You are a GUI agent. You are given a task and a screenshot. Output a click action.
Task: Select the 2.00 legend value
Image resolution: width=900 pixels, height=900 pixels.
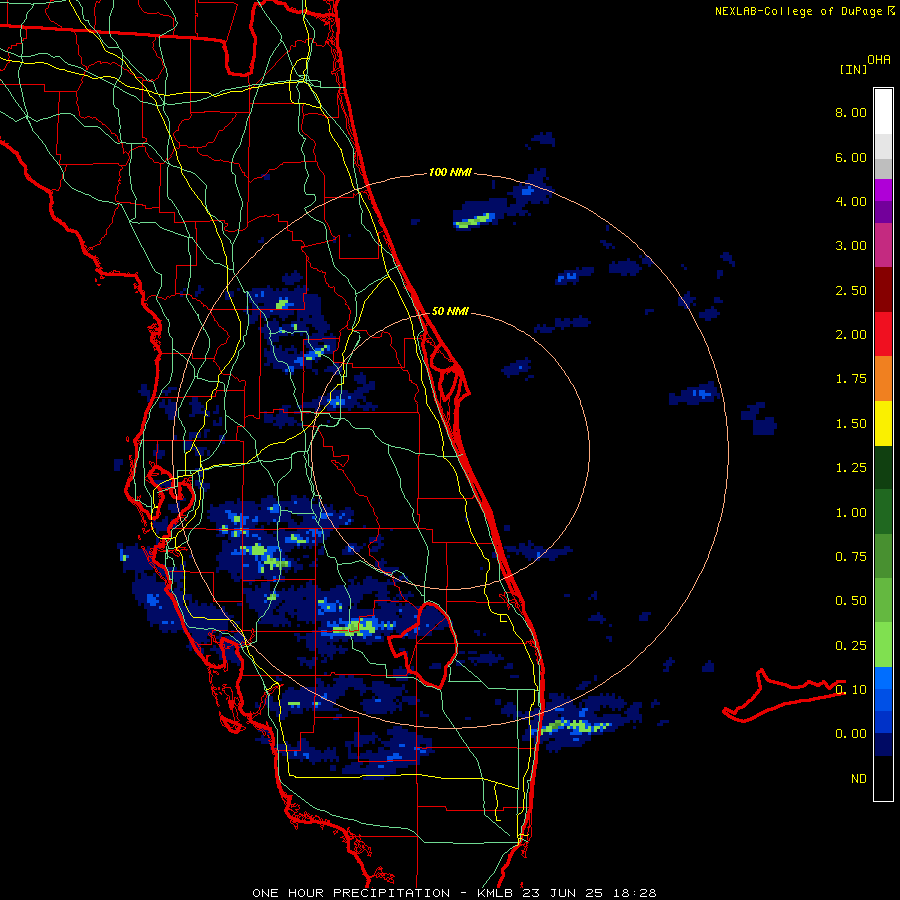tap(851, 335)
